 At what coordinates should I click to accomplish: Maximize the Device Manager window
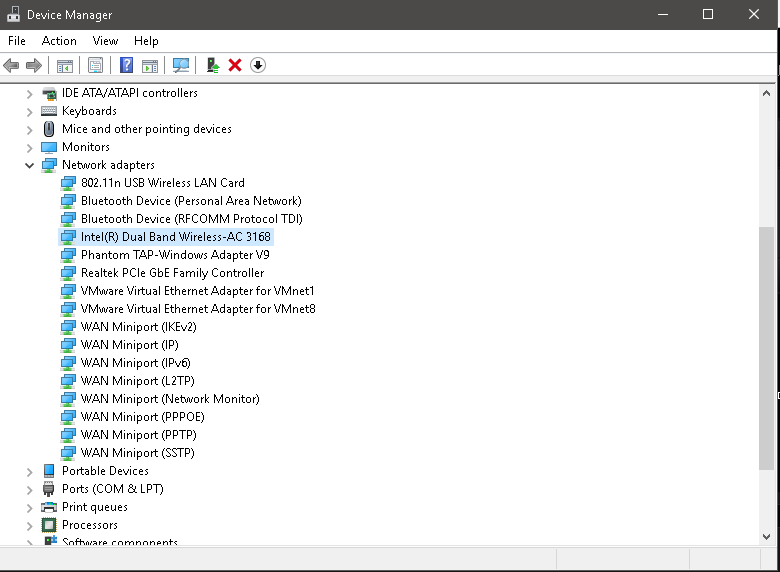click(x=708, y=14)
